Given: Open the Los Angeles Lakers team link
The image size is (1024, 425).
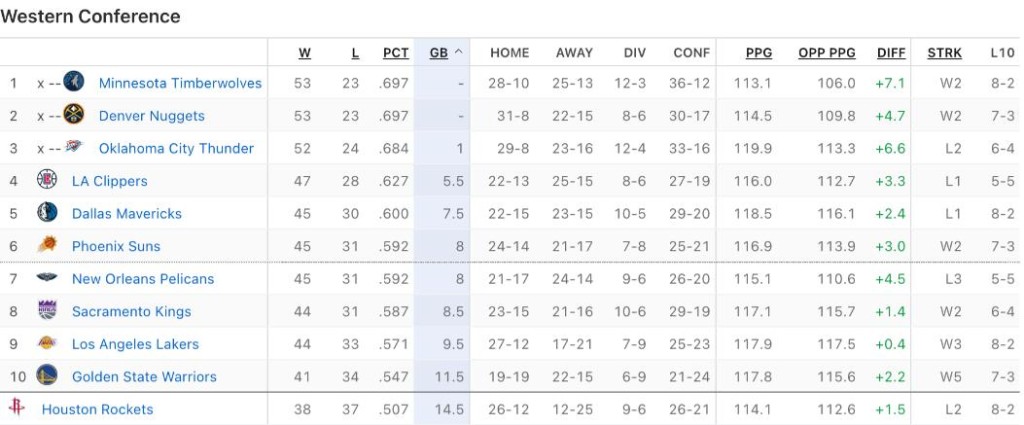Looking at the screenshot, I should [135, 344].
